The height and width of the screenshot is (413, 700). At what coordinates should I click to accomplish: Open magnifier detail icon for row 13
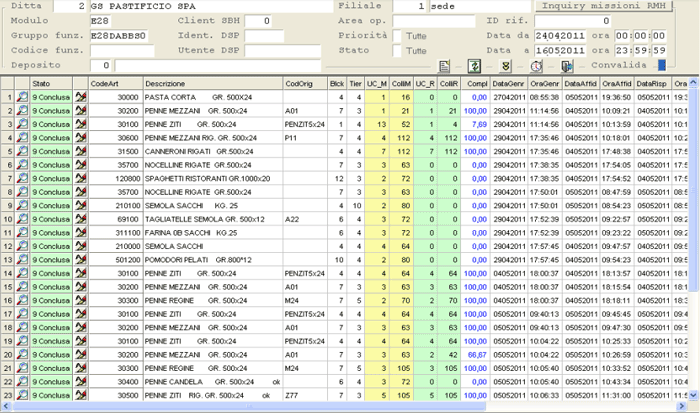pyautogui.click(x=22, y=259)
